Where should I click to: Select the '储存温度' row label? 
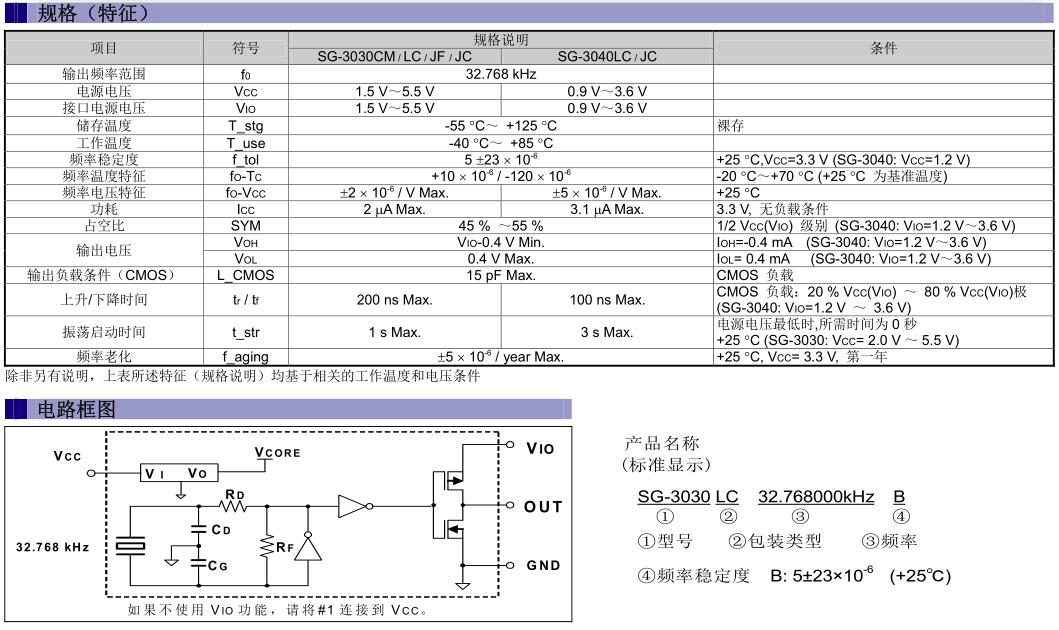104,126
